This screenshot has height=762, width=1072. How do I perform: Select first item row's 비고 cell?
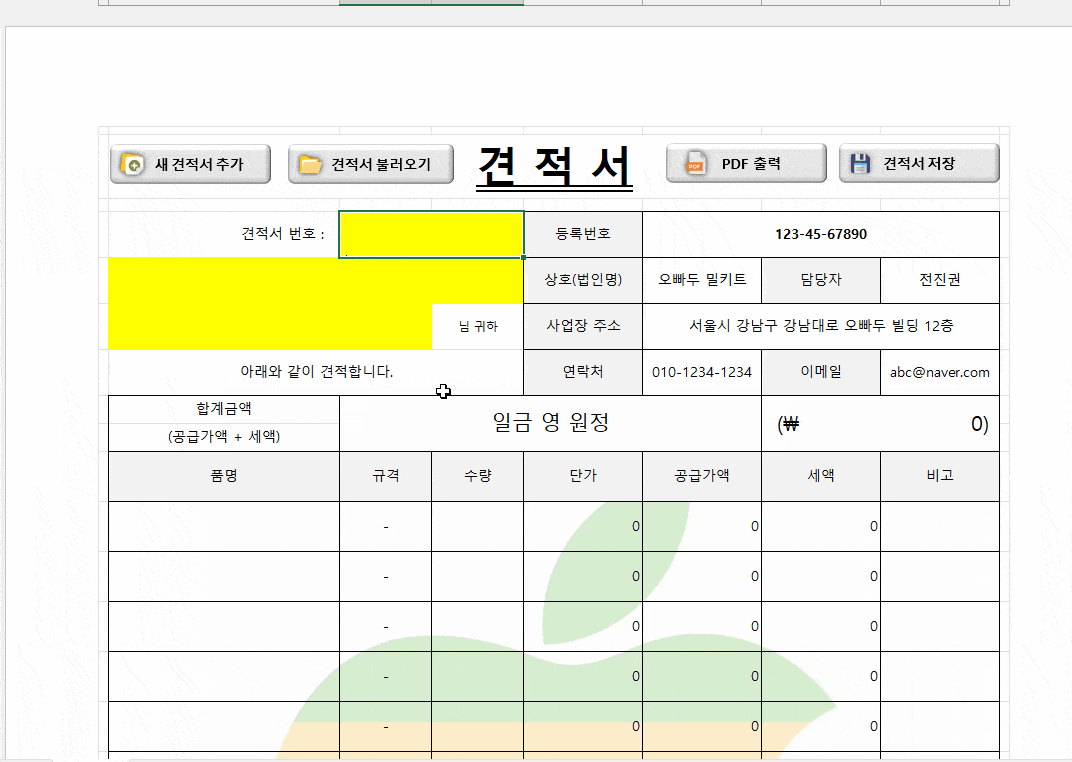pos(940,527)
